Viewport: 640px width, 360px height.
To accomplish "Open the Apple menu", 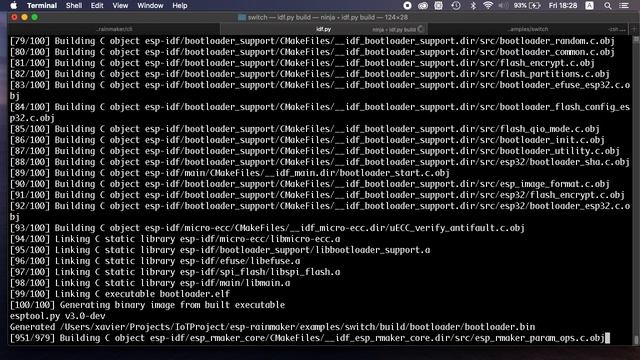I will (13, 5).
